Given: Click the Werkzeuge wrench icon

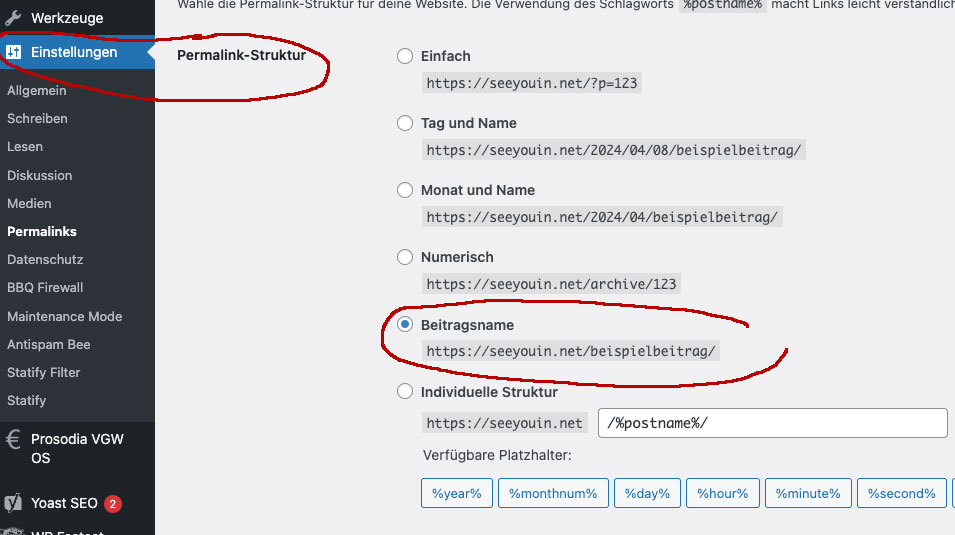Looking at the screenshot, I should (13, 18).
